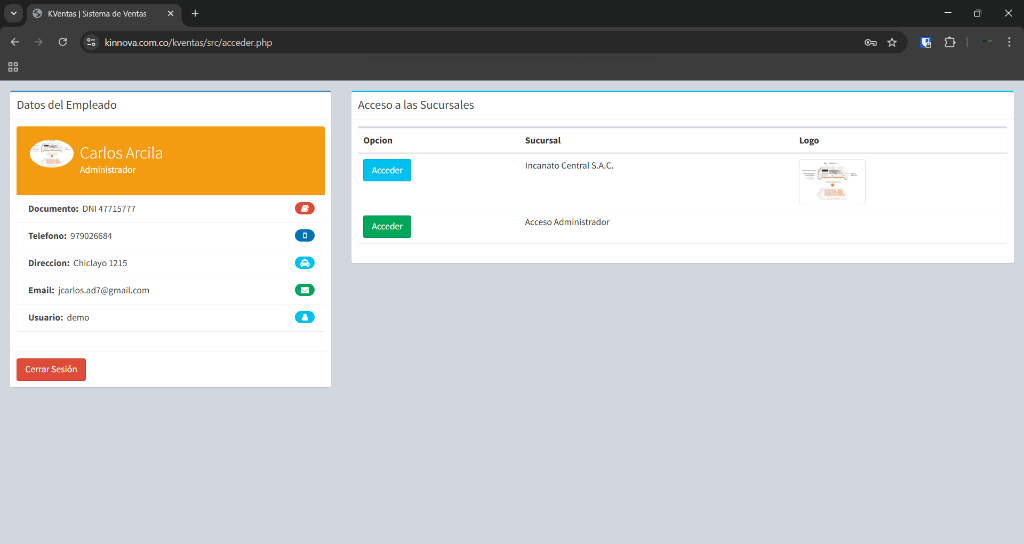Click the Opcion column header

coord(377,140)
